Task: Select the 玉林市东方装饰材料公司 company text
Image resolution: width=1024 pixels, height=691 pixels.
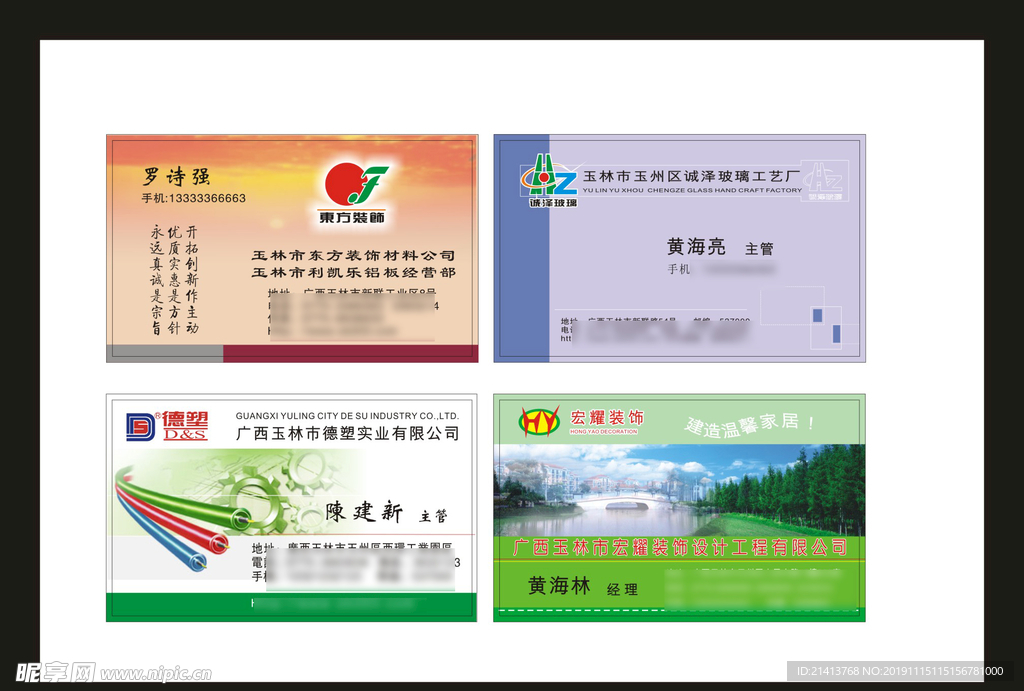Action: (352, 256)
